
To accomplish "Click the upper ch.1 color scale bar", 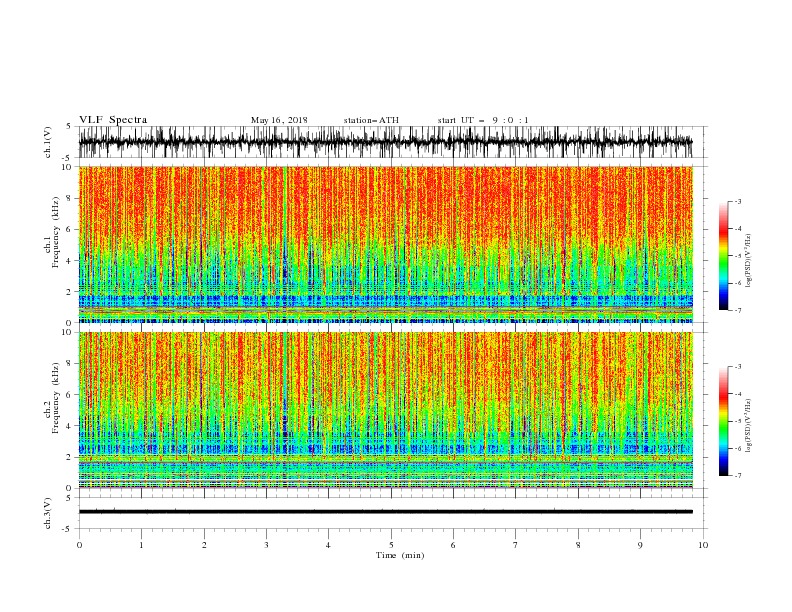I will coord(723,256).
